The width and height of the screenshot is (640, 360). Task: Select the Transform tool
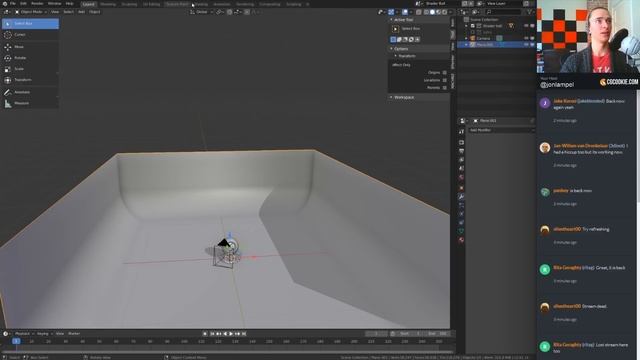(30, 80)
